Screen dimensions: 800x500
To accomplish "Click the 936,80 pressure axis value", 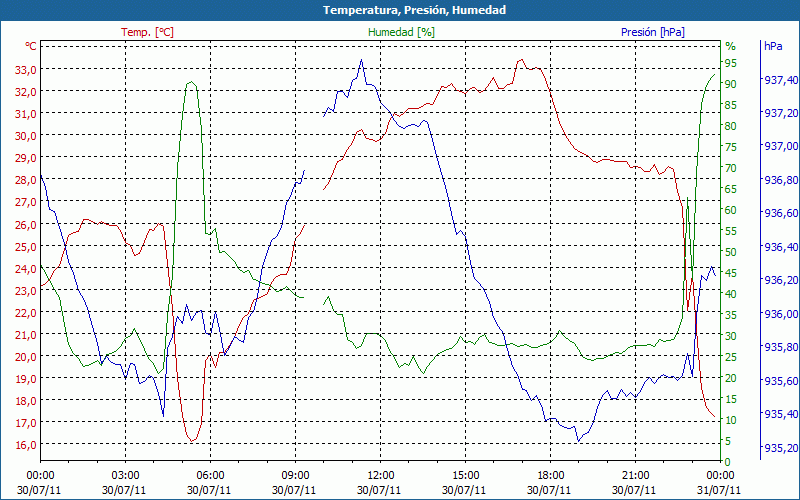I will click(781, 180).
